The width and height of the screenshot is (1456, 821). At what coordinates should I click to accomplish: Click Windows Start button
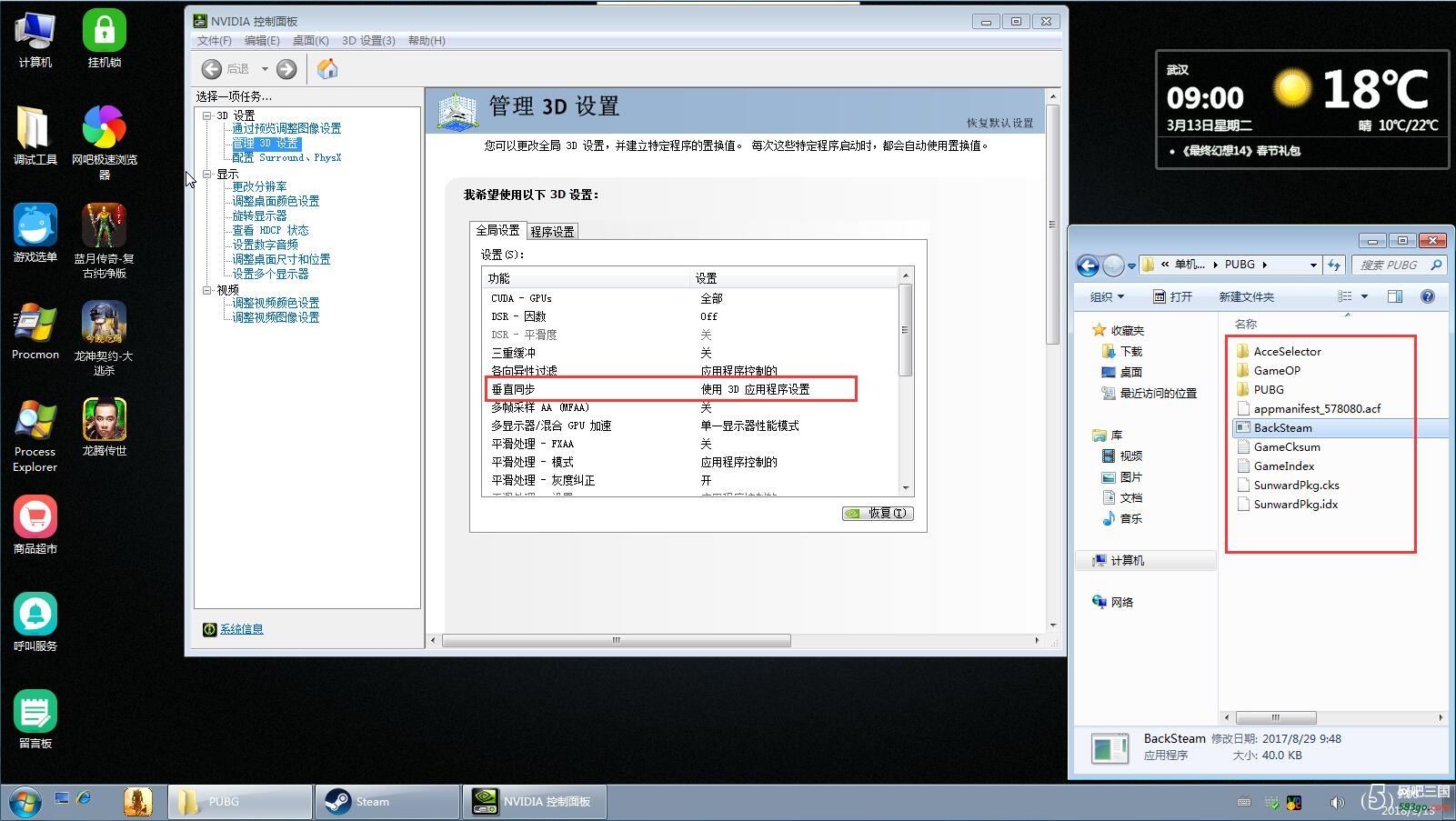click(x=25, y=802)
